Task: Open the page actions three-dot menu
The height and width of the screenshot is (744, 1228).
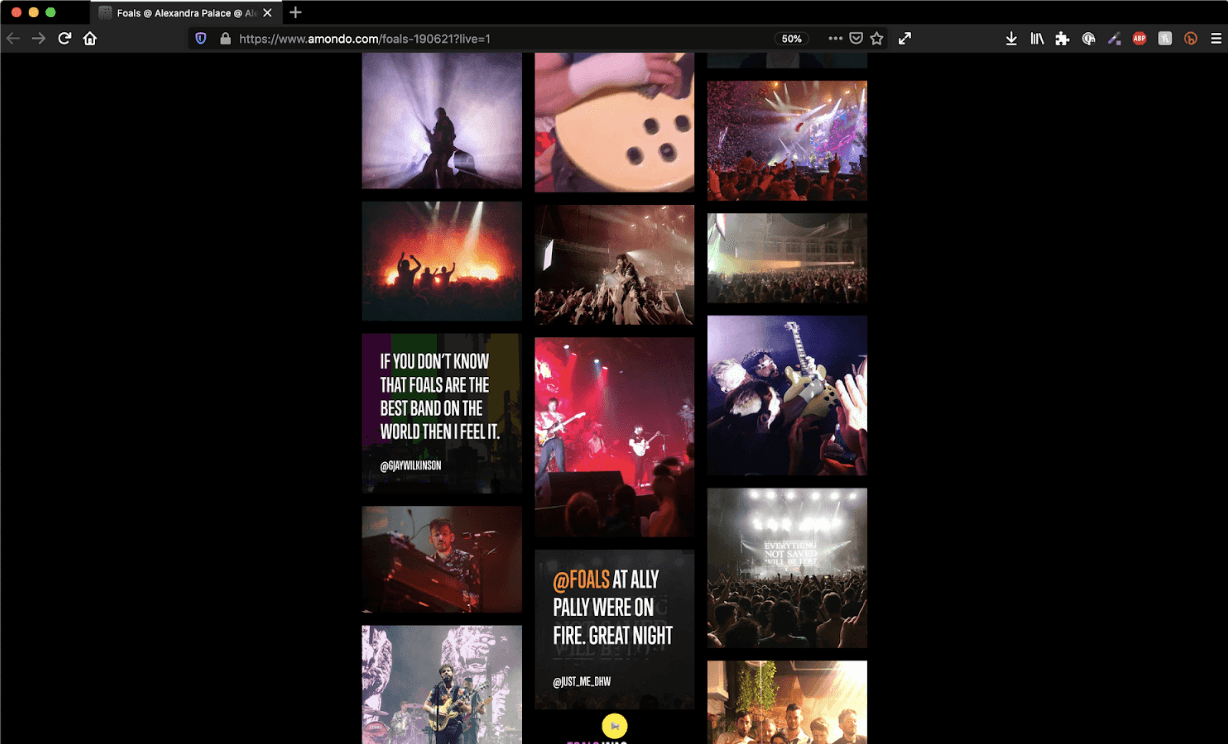Action: point(835,38)
